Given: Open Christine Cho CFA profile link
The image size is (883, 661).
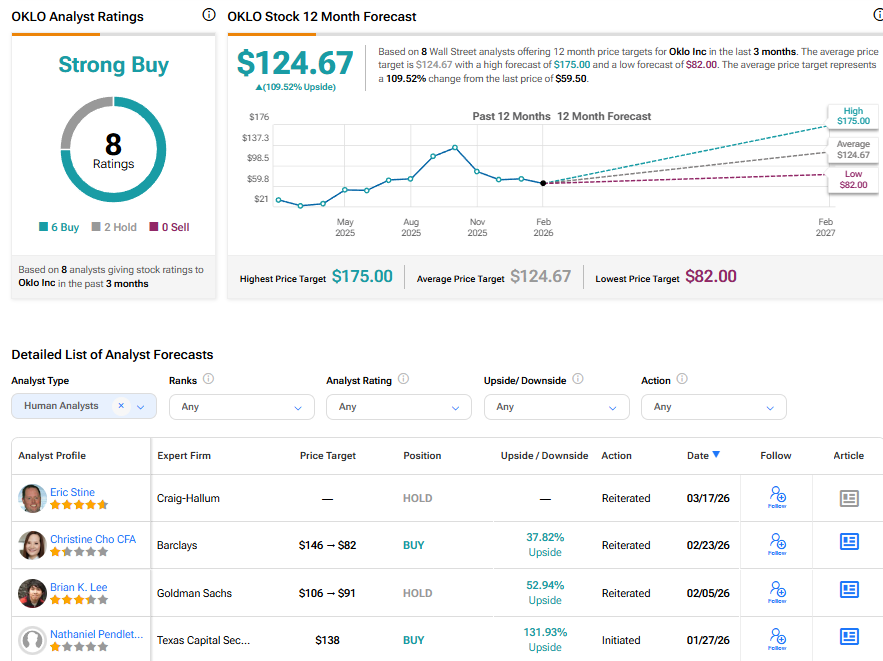Looking at the screenshot, I should [92, 539].
